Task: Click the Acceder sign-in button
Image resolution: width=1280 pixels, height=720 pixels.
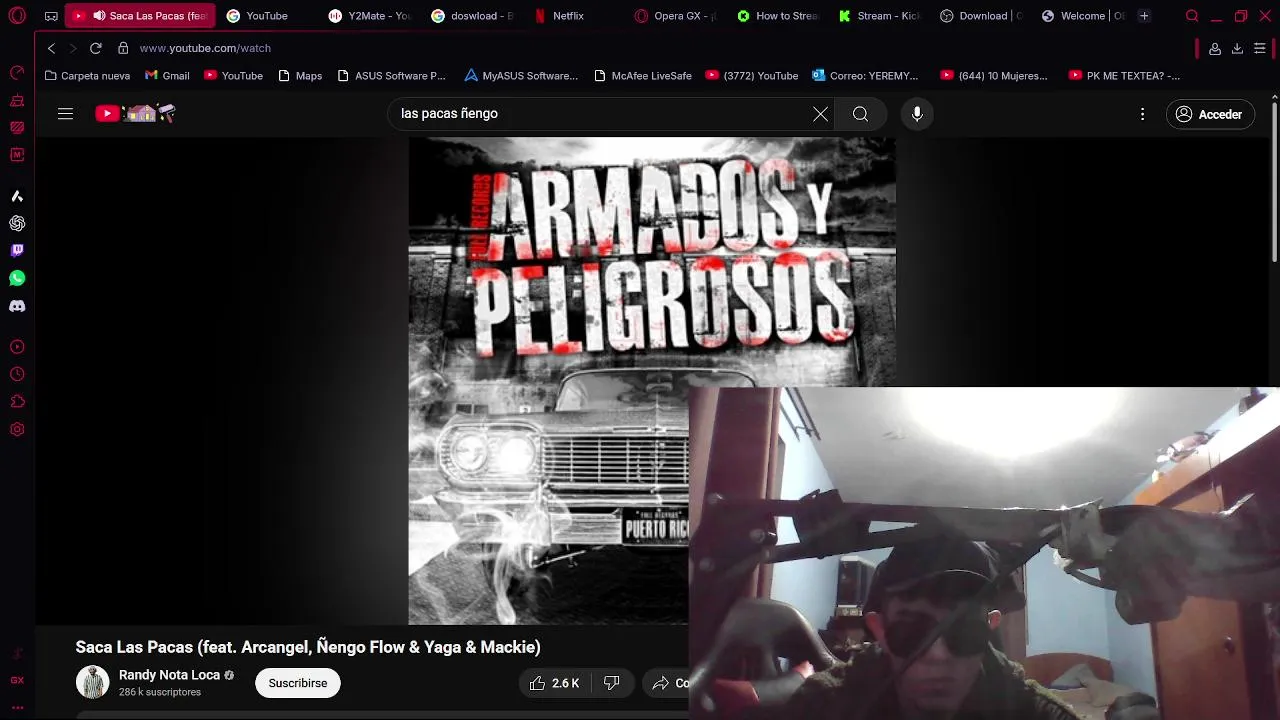Action: pyautogui.click(x=1210, y=114)
